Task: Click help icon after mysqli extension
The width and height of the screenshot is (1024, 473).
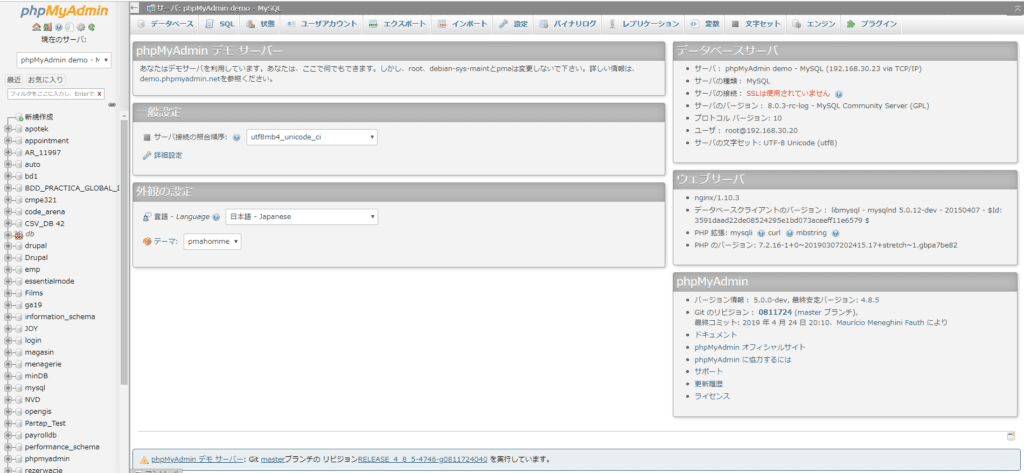Action: tap(761, 233)
